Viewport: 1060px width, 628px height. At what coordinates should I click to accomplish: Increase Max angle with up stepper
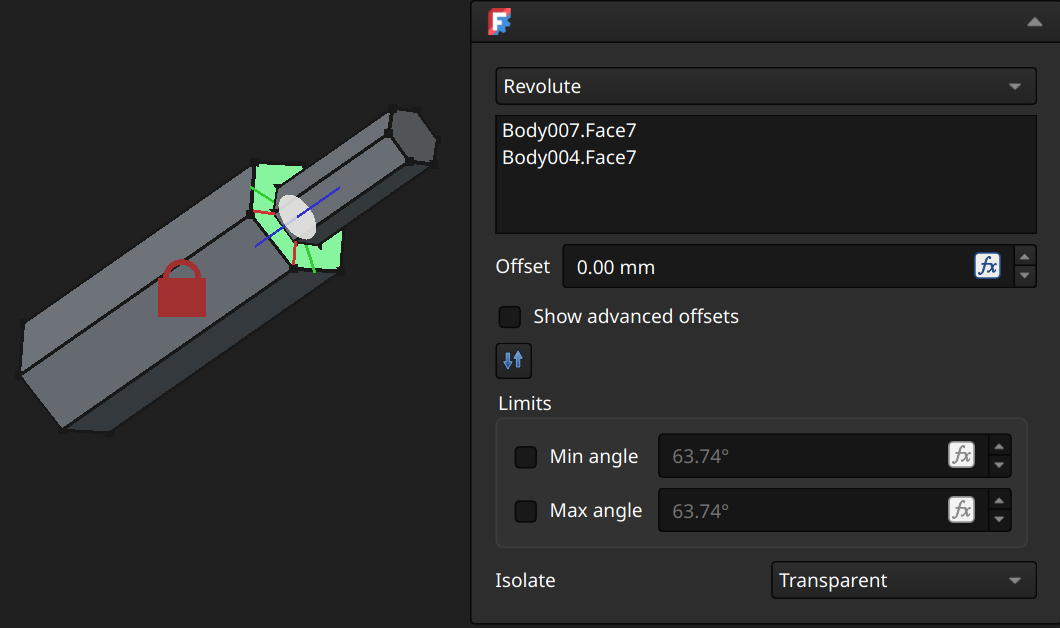[x=999, y=501]
